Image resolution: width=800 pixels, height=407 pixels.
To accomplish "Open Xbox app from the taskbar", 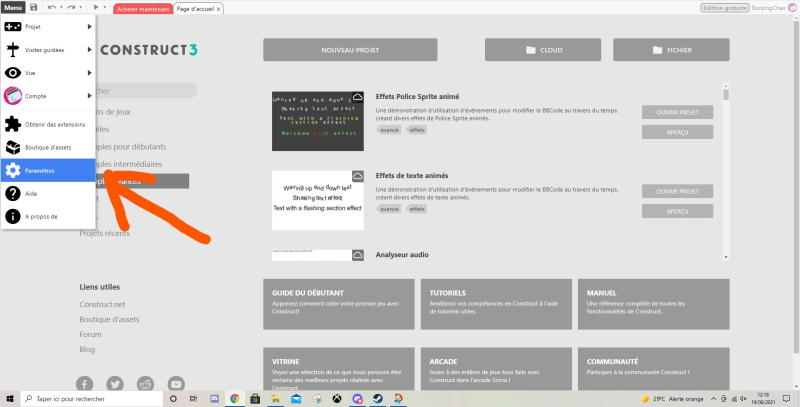I will [x=337, y=399].
